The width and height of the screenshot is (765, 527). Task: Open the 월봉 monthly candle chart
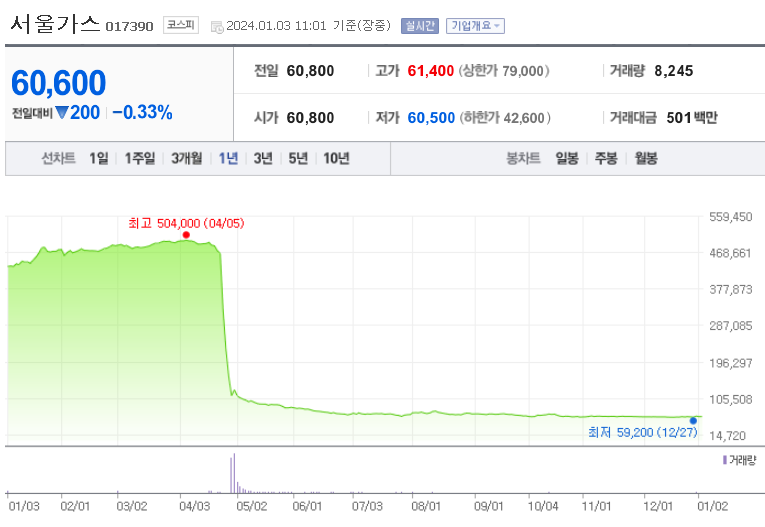coord(646,158)
